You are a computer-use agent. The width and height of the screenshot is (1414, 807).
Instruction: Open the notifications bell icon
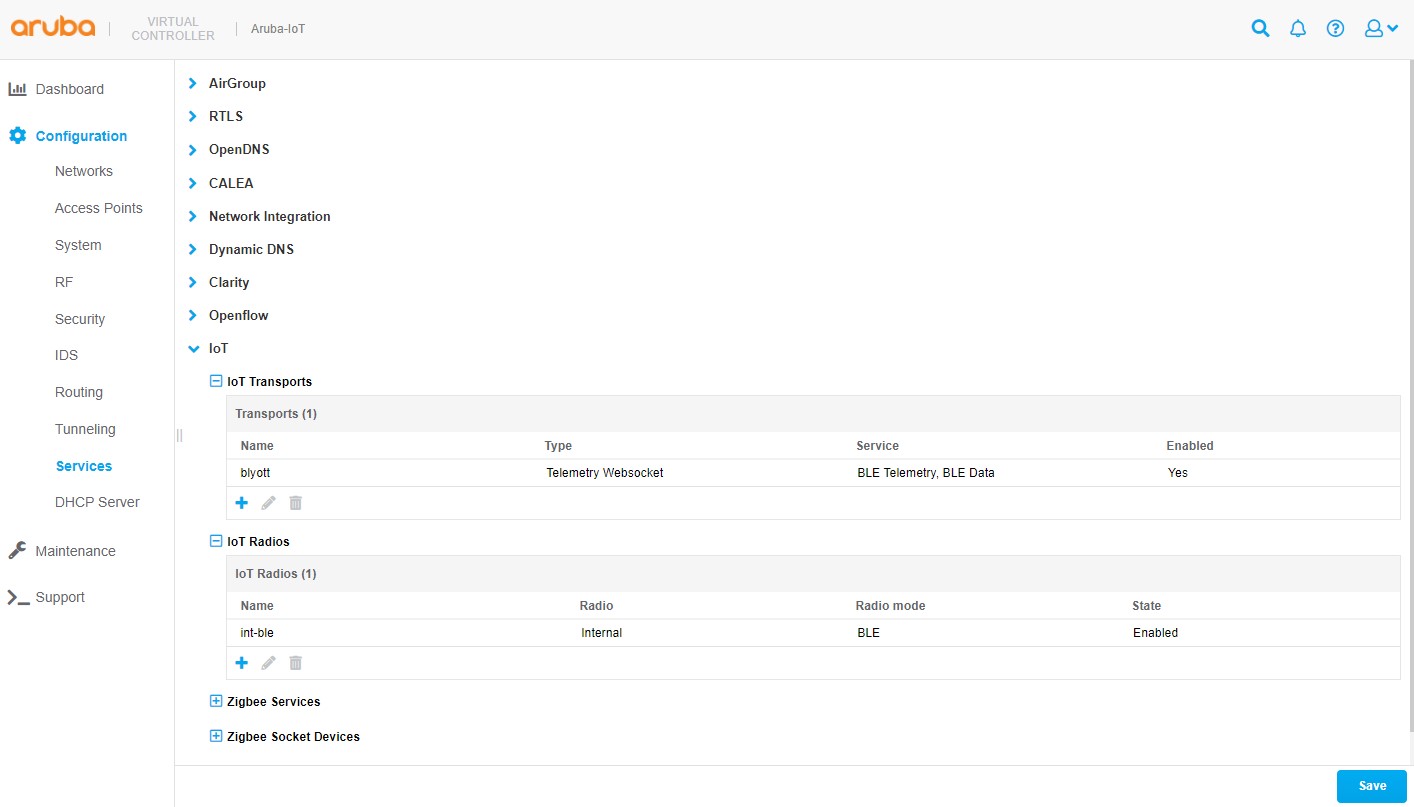[1297, 28]
